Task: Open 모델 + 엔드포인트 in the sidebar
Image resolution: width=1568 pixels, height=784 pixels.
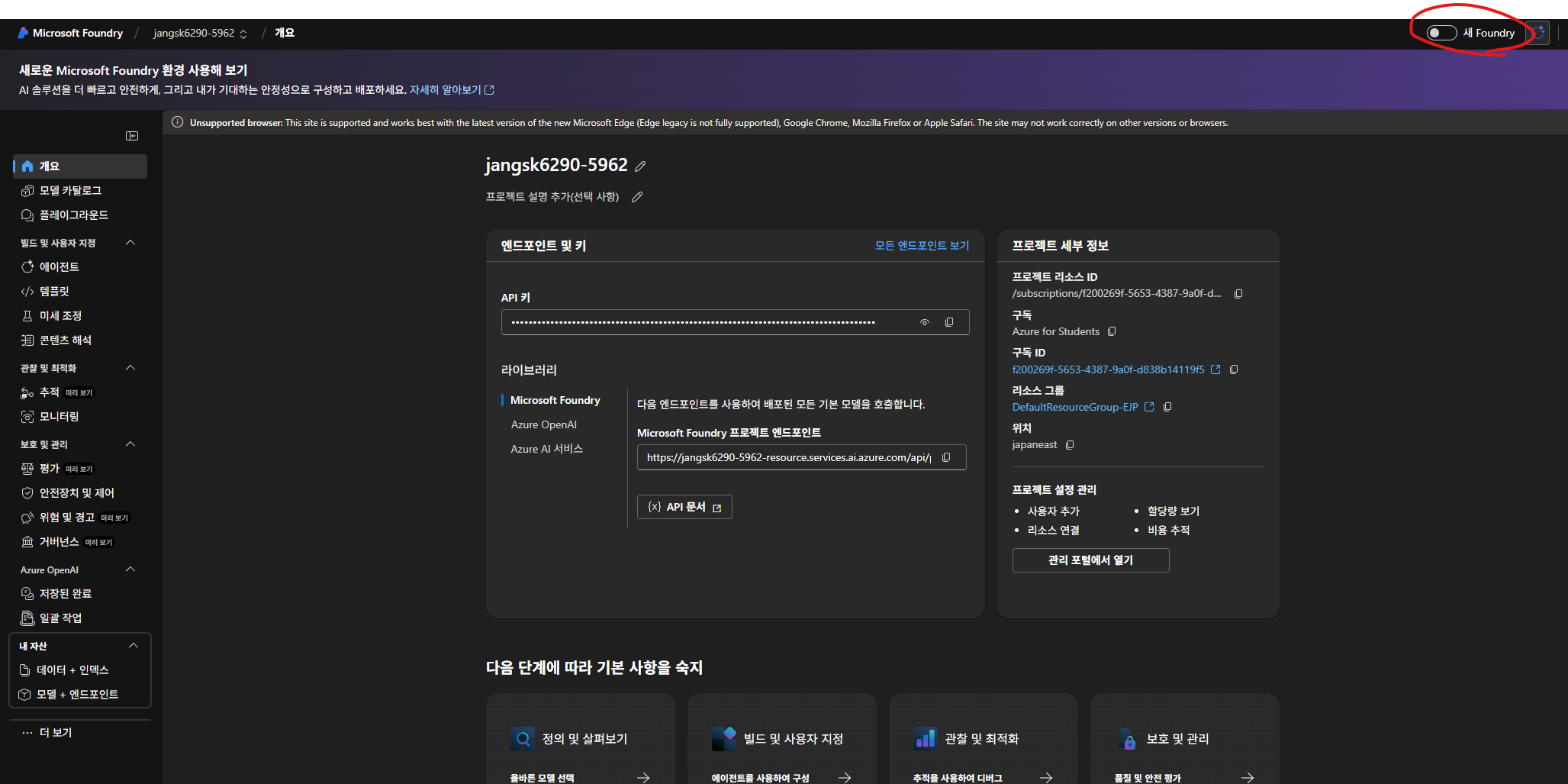Action: tap(80, 695)
